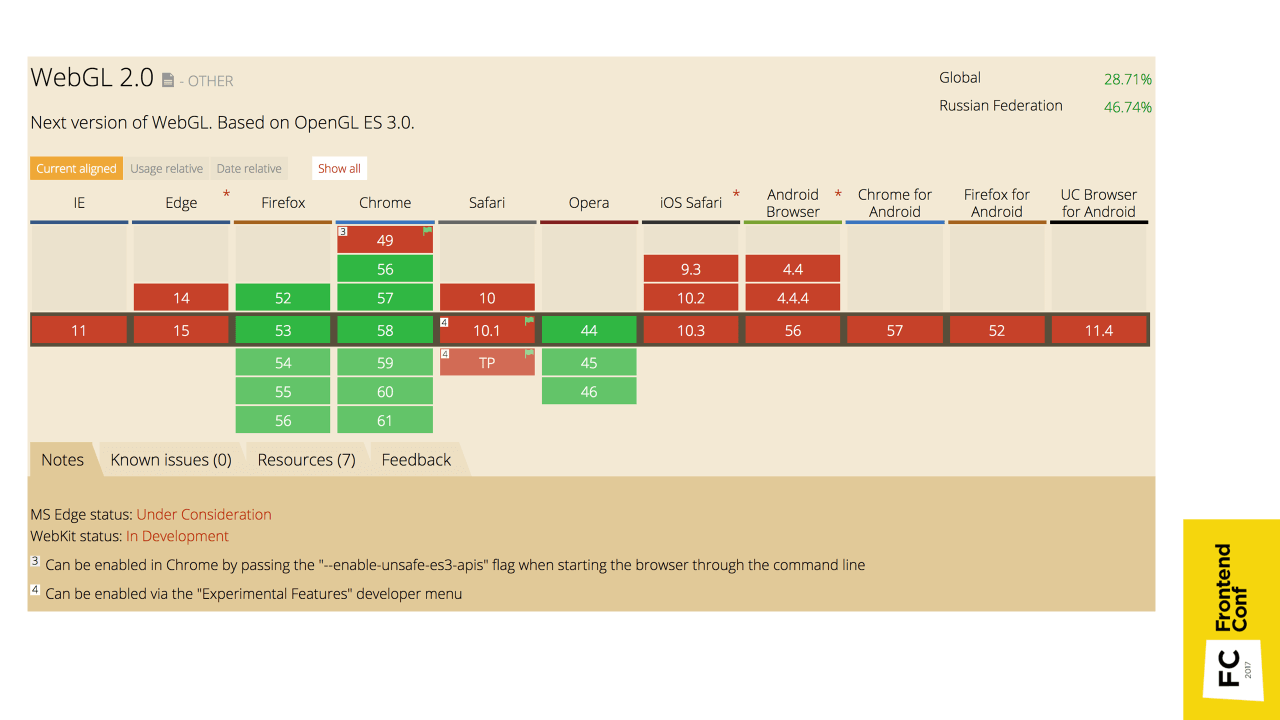1280x720 pixels.
Task: Select the Edge 15 cell
Action: tap(181, 330)
